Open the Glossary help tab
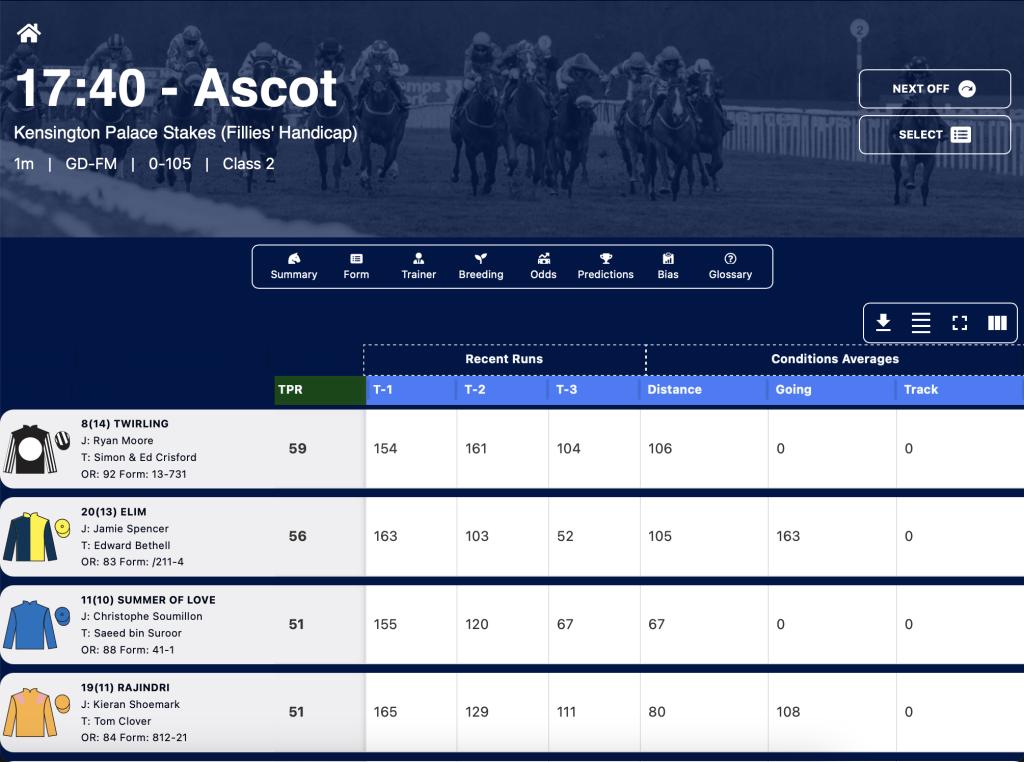Image resolution: width=1024 pixels, height=762 pixels. pos(730,266)
